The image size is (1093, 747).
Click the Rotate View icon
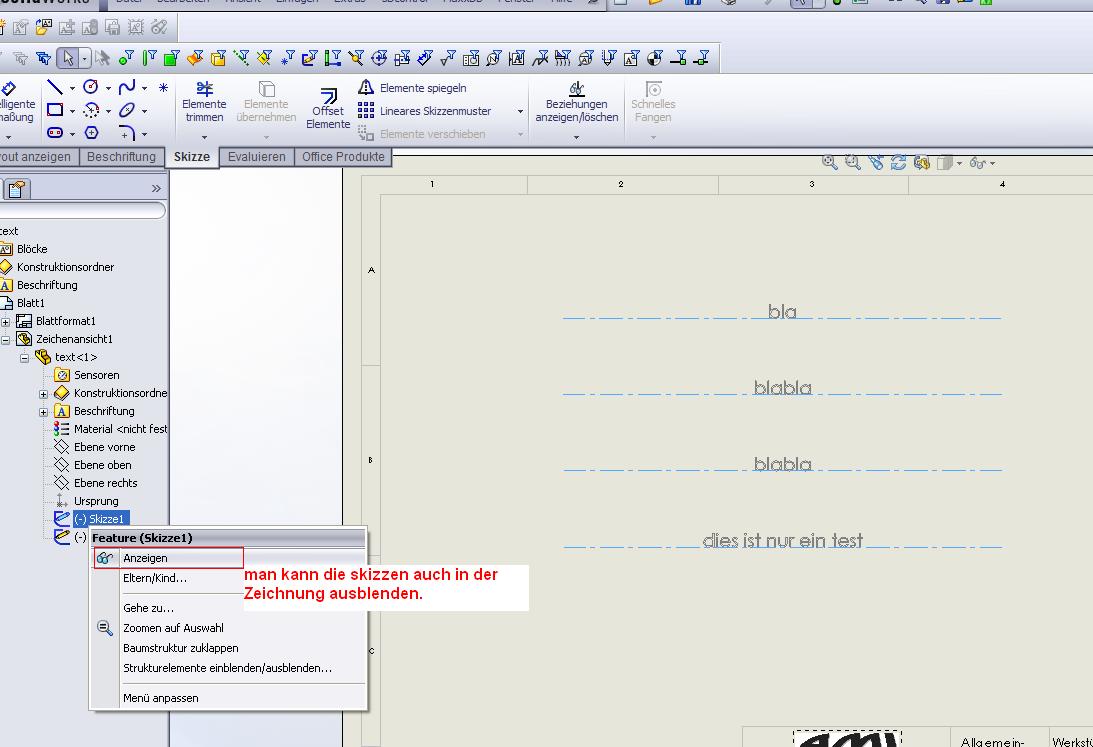(899, 162)
